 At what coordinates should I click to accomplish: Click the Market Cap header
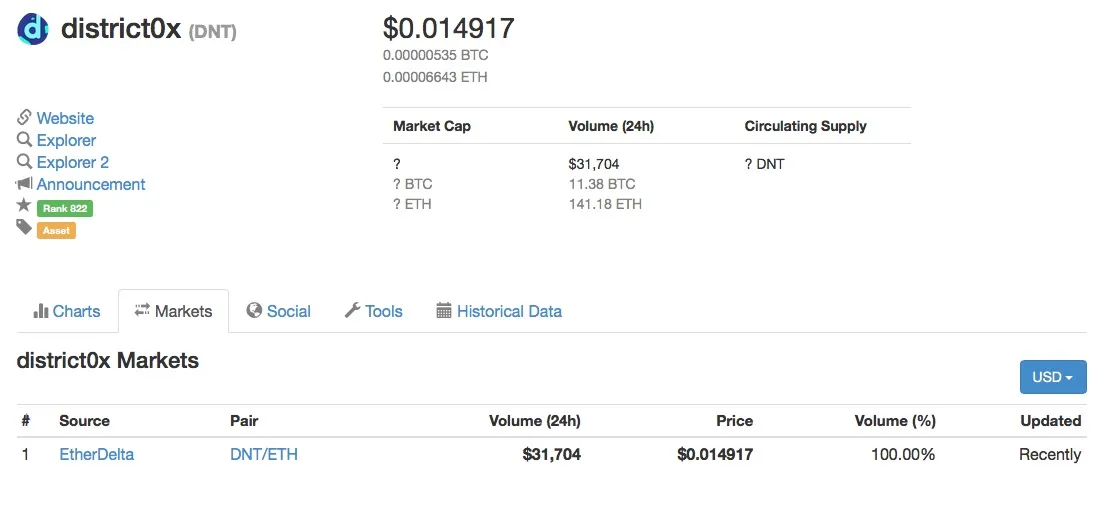point(432,126)
